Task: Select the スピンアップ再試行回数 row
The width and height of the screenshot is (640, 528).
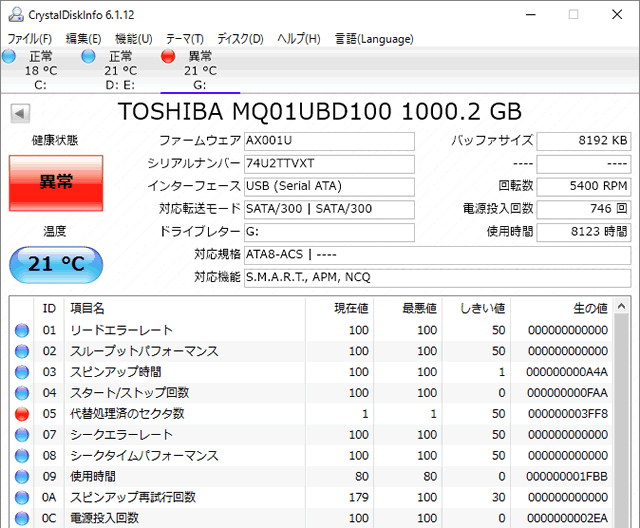Action: coord(310,497)
